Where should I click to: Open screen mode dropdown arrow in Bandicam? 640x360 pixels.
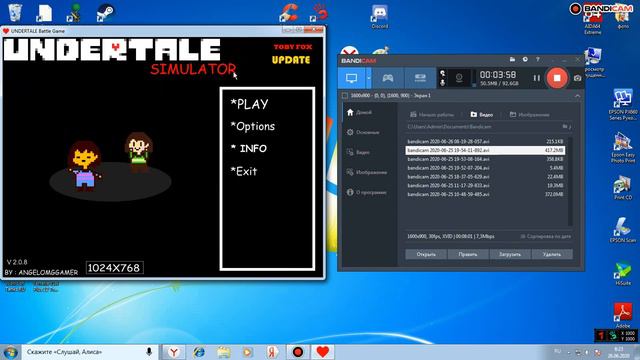(x=369, y=78)
